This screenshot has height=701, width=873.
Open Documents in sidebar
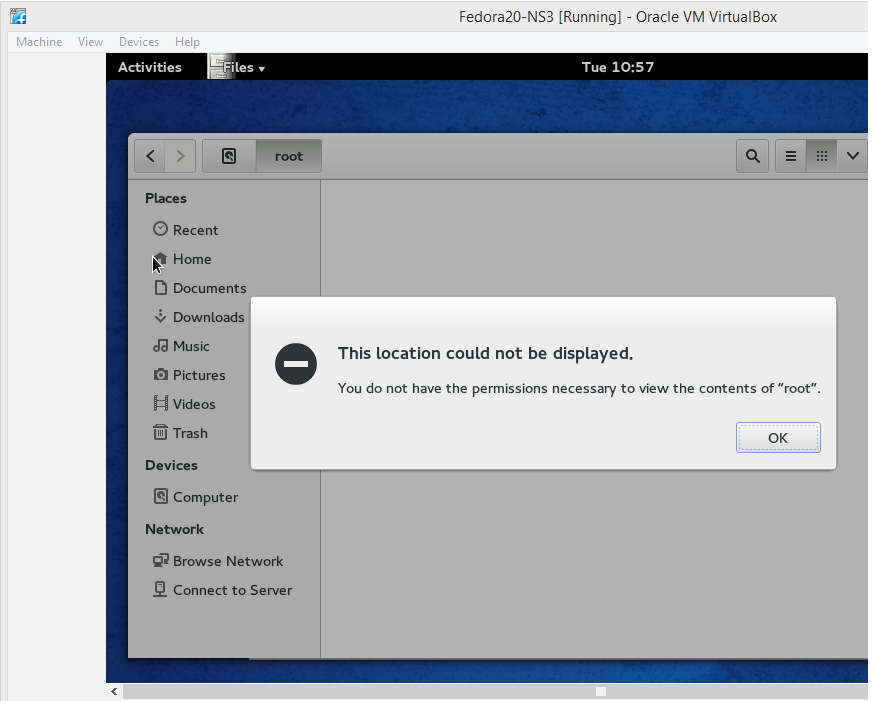coord(224,288)
